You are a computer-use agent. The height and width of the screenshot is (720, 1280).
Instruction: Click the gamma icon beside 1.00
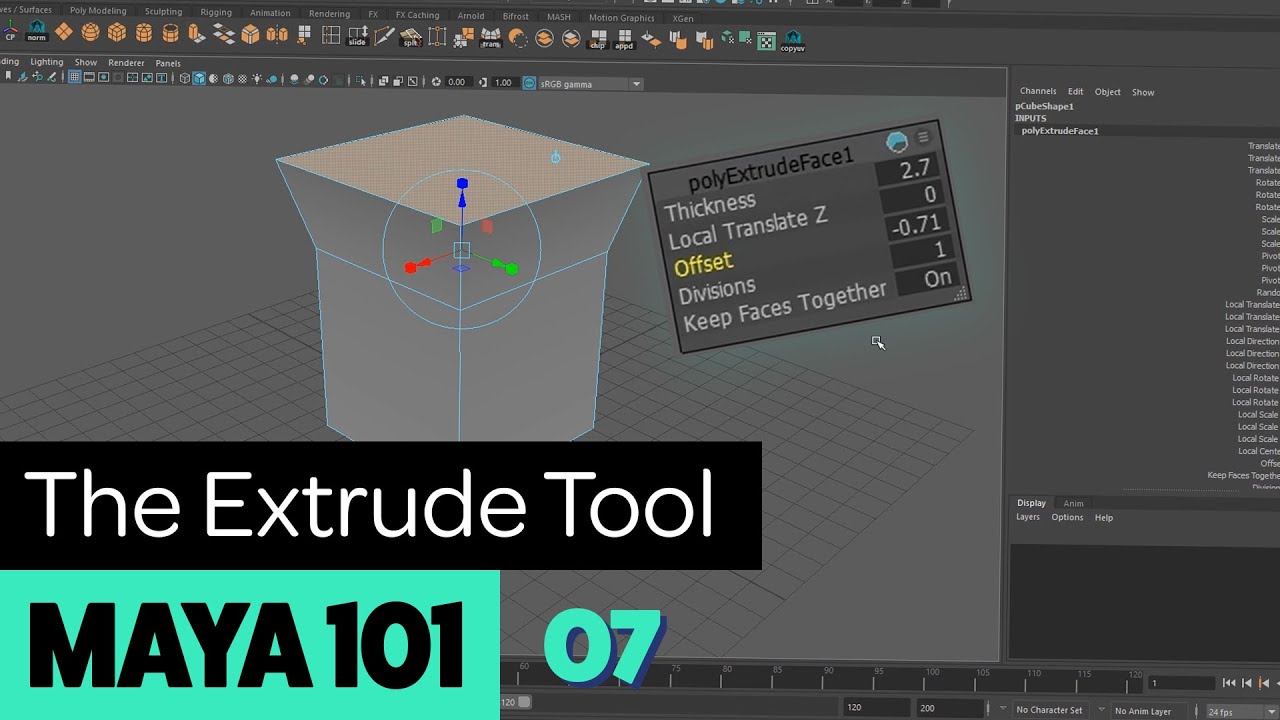point(482,82)
